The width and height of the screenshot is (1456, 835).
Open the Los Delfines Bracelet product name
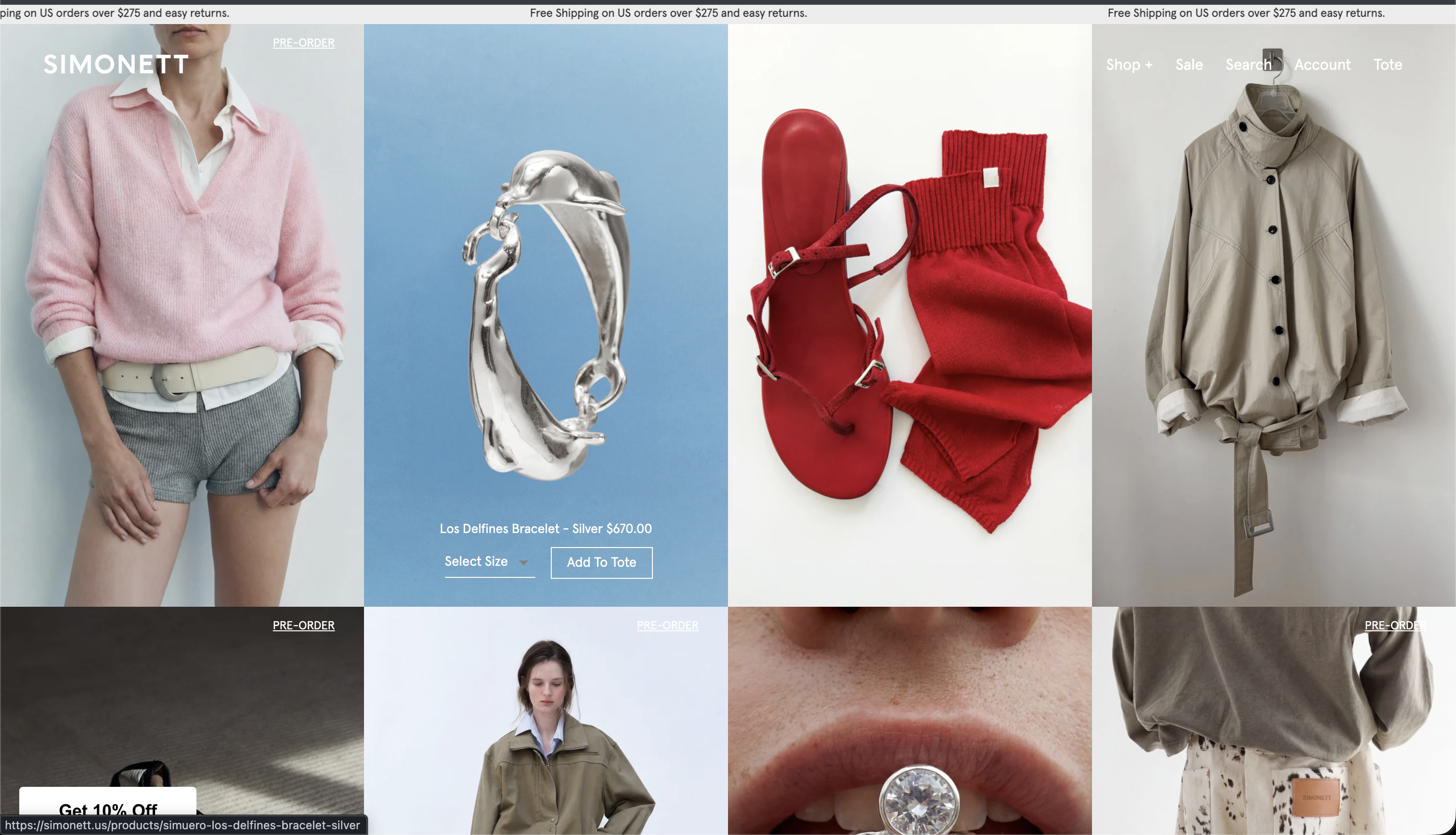tap(545, 529)
